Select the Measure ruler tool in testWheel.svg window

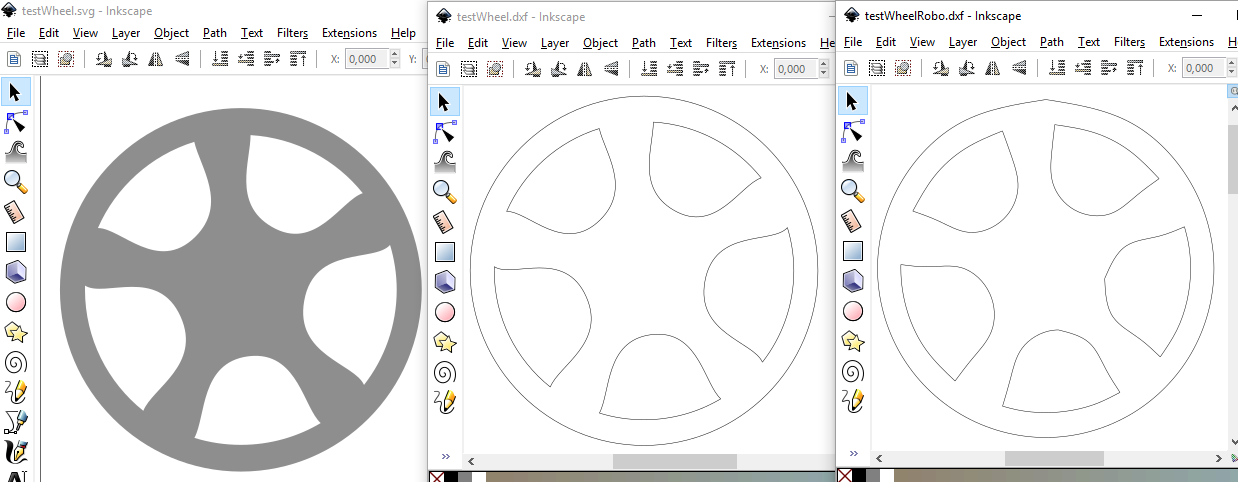click(15, 212)
